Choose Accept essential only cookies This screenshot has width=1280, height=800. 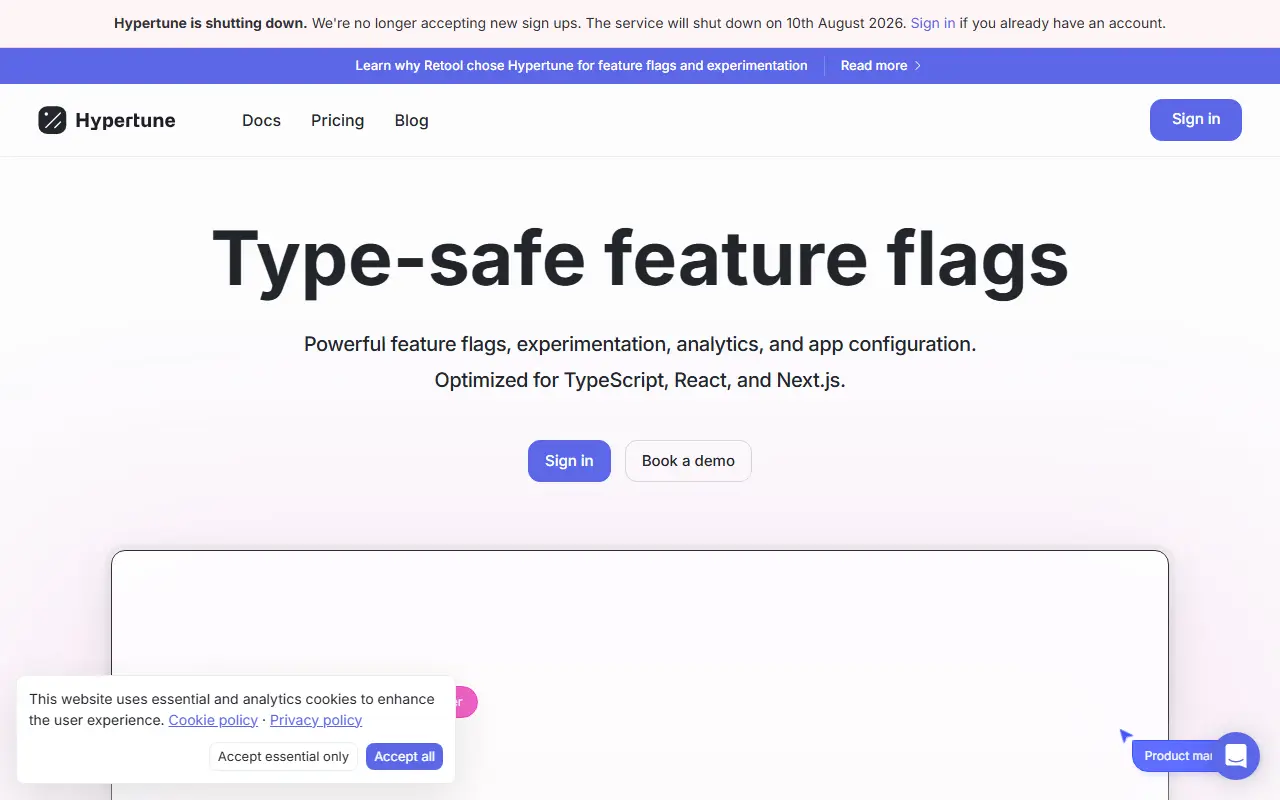pyautogui.click(x=283, y=757)
